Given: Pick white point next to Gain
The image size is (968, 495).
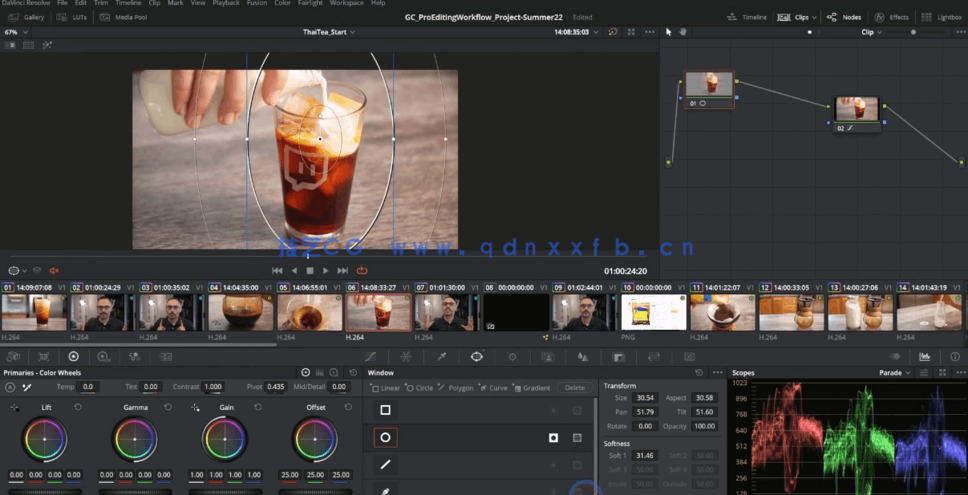Looking at the screenshot, I should click(195, 407).
